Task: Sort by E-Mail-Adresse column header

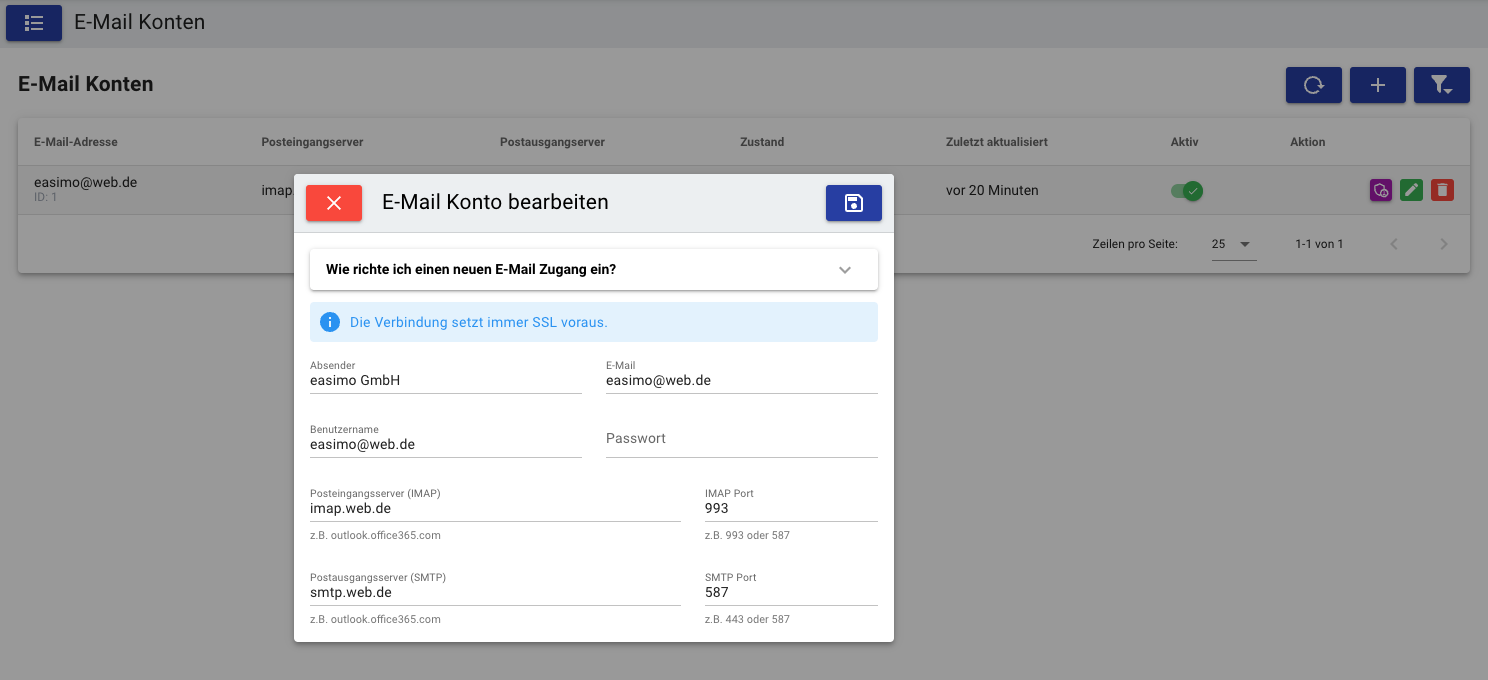Action: coord(76,142)
